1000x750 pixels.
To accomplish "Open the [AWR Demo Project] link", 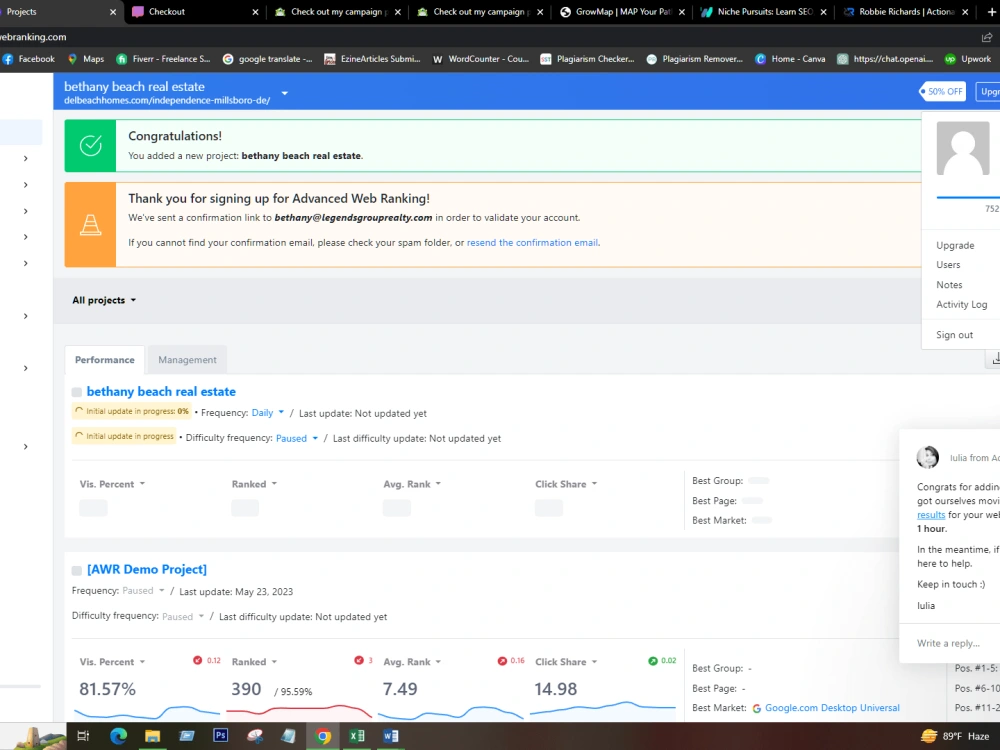I will click(147, 569).
